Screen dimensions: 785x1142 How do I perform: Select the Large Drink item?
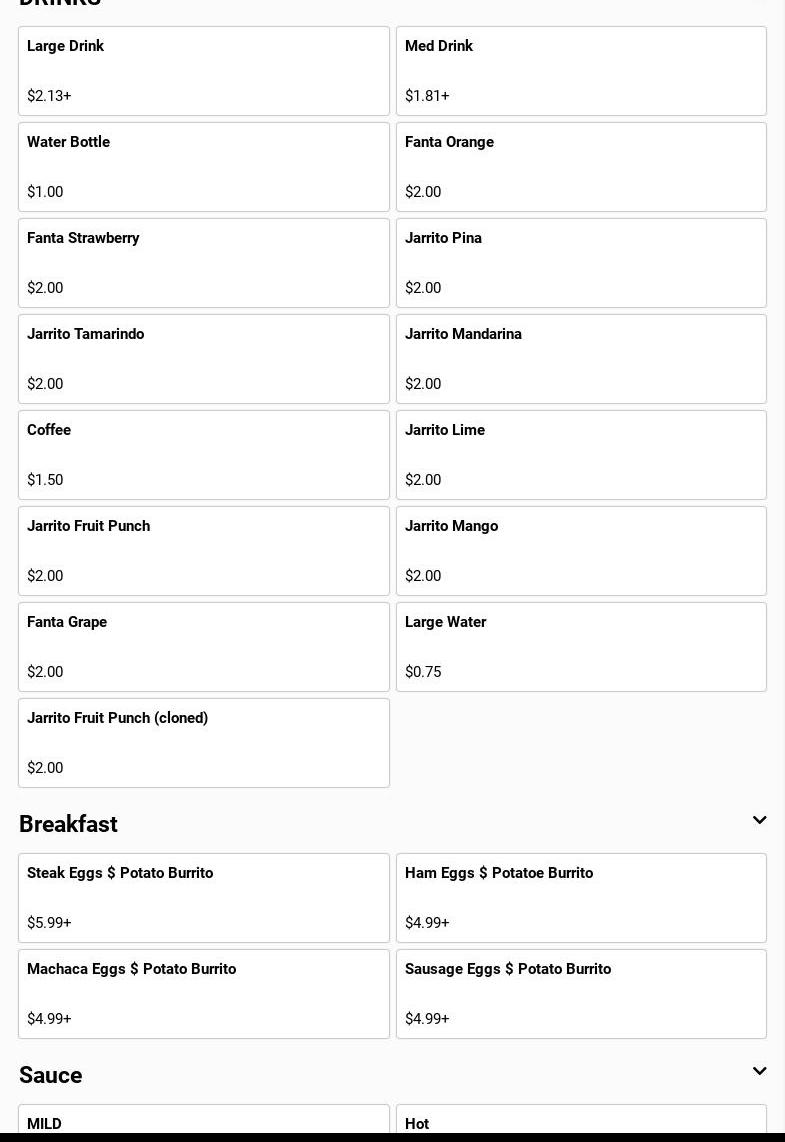pos(203,71)
